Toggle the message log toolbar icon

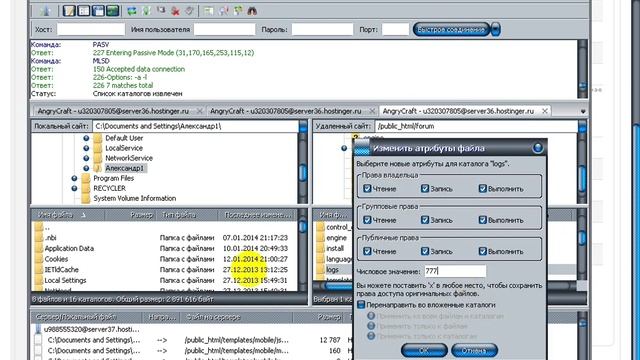point(69,11)
